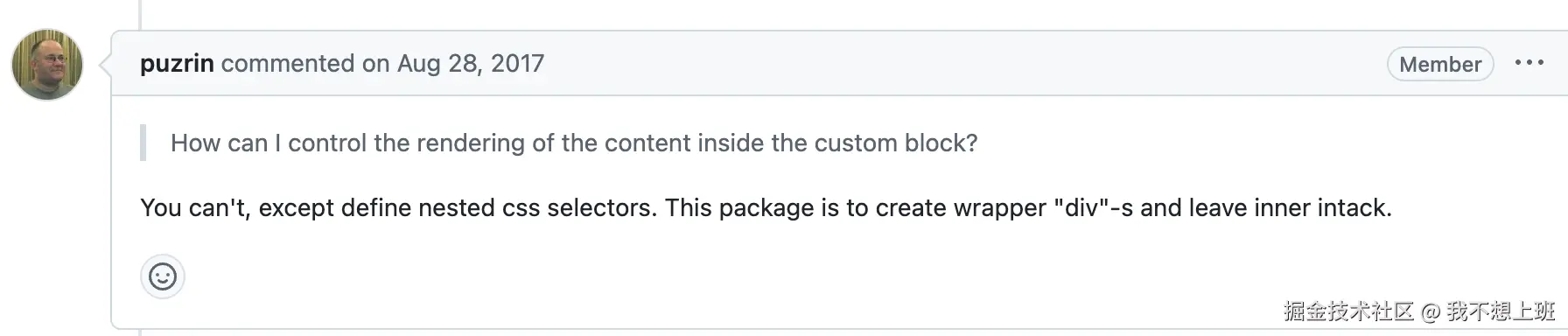
Task: Click the quoted question about custom block rendering
Action: (x=574, y=143)
